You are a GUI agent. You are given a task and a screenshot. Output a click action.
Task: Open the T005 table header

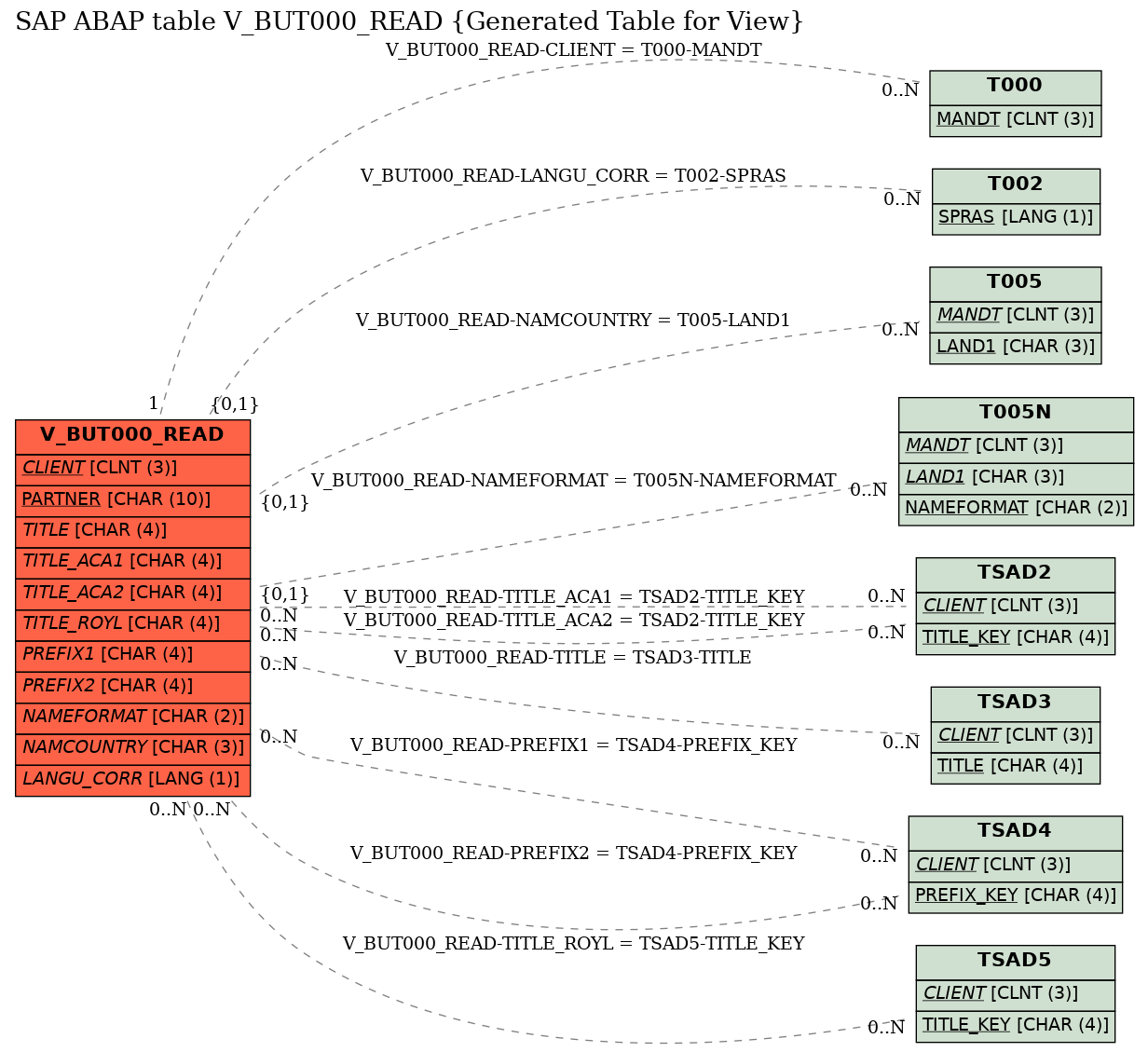[x=1016, y=283]
